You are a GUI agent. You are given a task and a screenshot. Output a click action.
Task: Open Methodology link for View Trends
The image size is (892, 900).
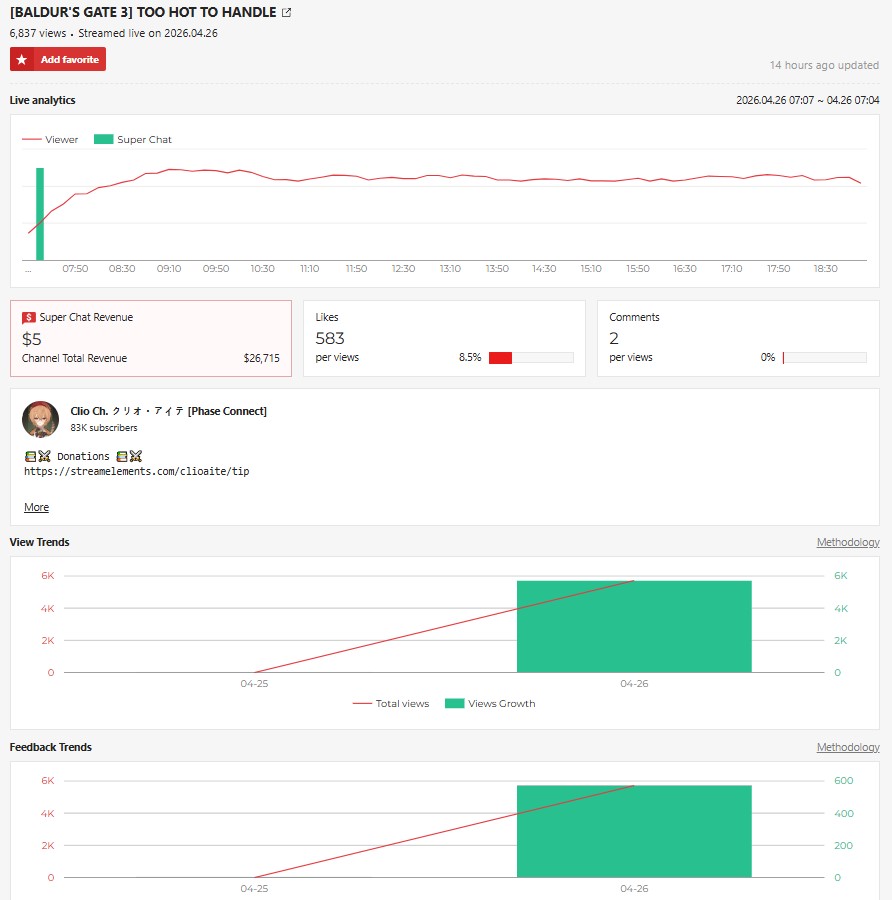click(848, 542)
